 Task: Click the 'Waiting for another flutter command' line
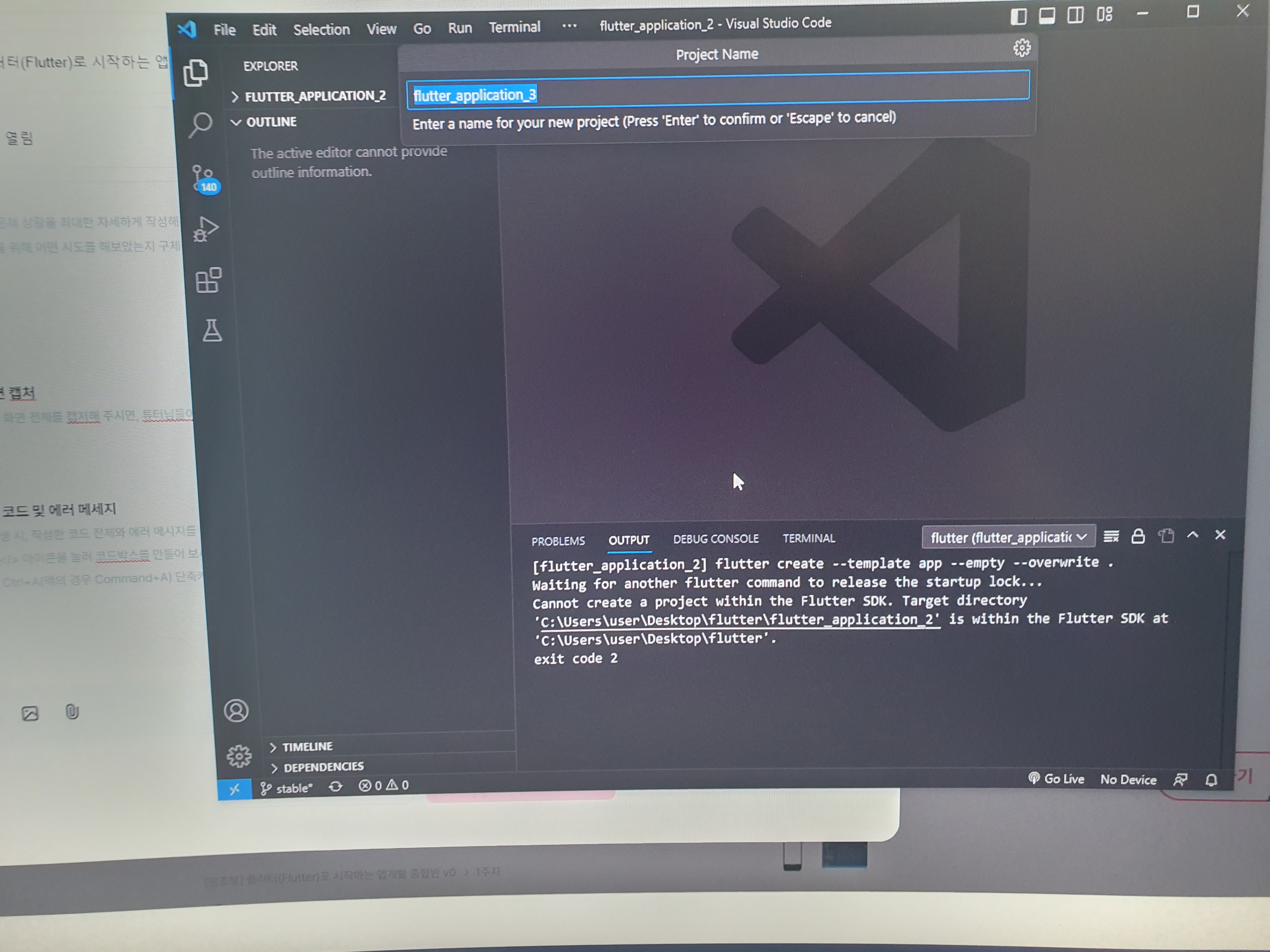tap(787, 583)
